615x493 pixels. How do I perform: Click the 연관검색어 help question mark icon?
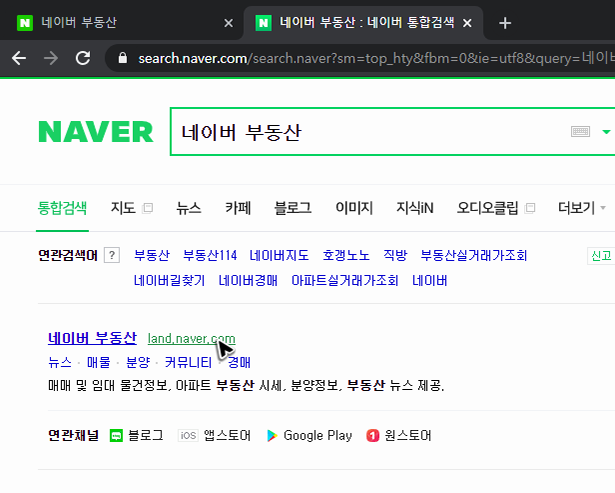click(112, 255)
